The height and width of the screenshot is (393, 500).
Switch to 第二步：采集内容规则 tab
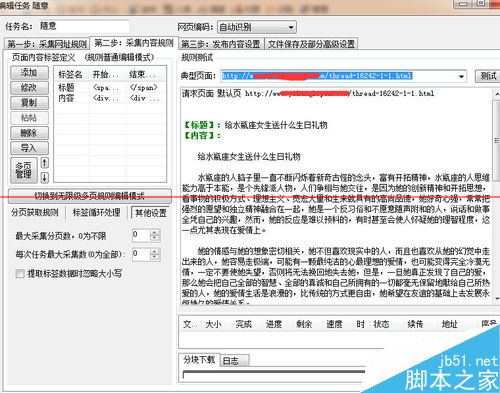[133, 43]
